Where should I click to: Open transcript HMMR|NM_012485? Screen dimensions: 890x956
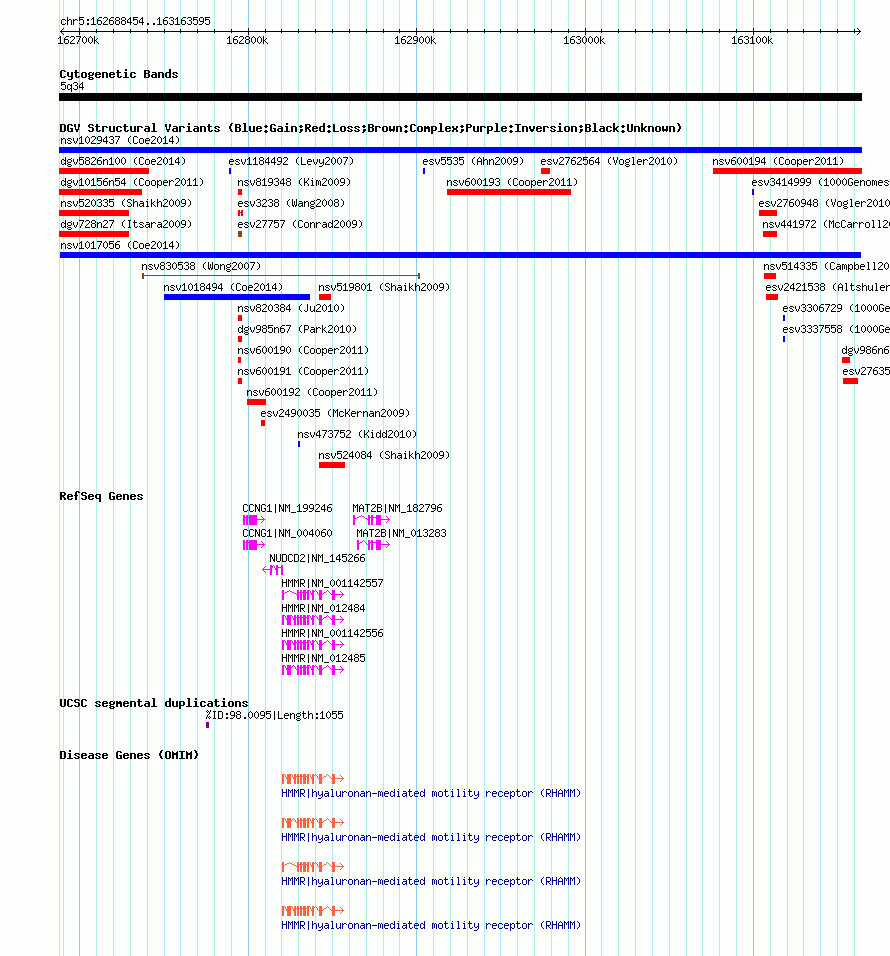click(323, 658)
